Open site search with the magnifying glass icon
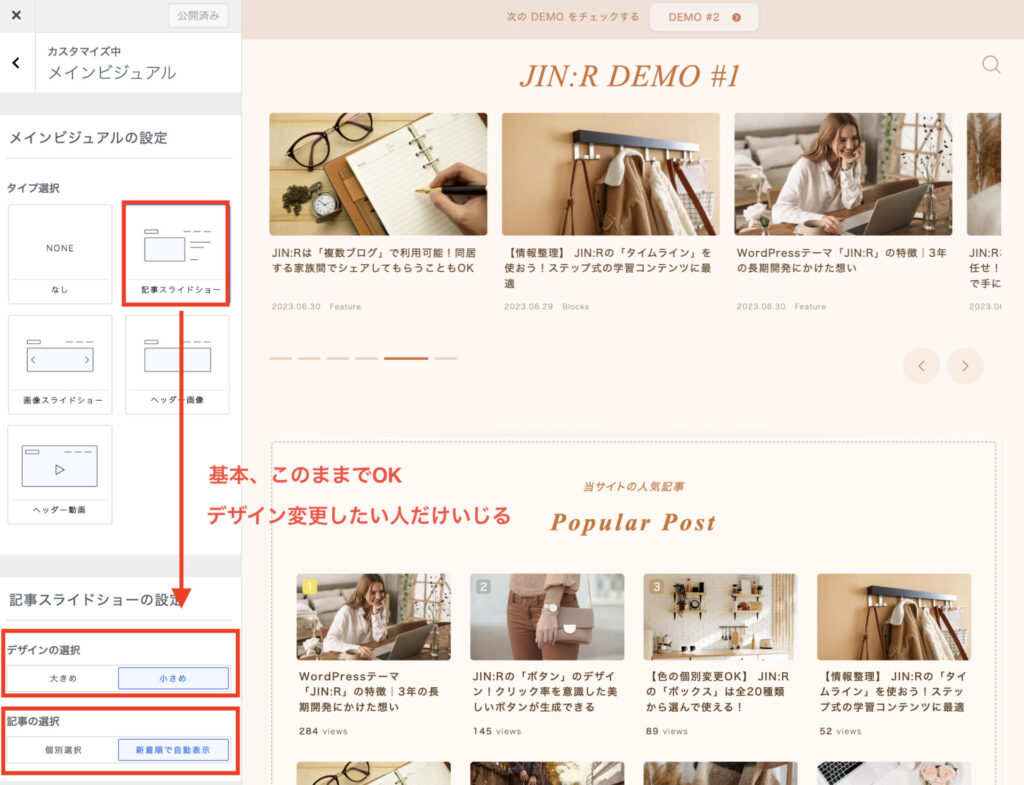Viewport: 1024px width, 785px height. 991,64
